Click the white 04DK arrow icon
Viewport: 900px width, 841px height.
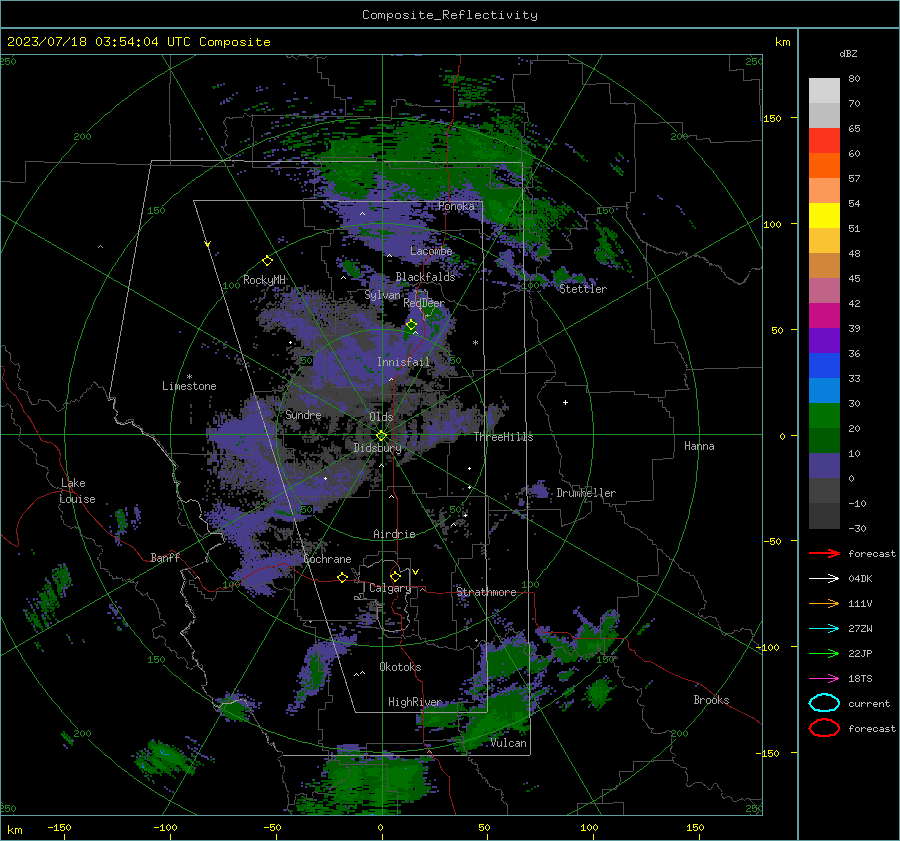tap(824, 578)
